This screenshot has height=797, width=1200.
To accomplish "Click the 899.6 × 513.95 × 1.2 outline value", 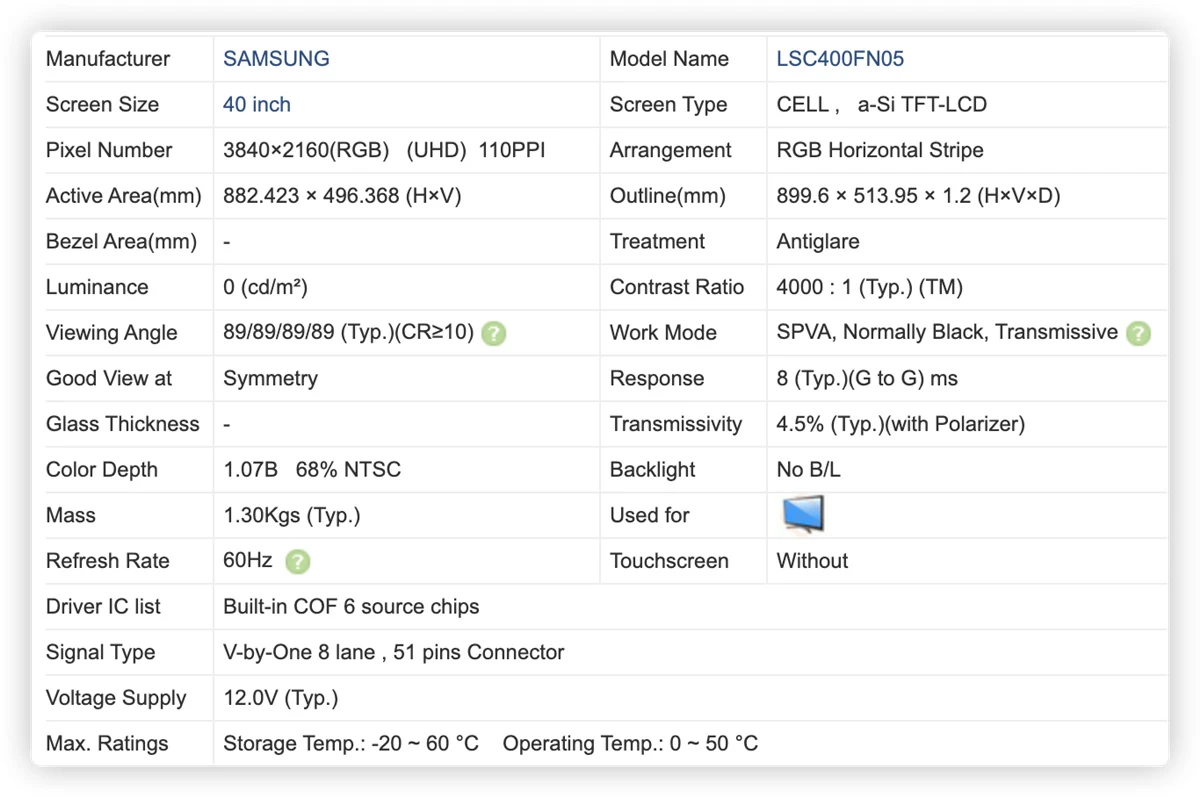I will (x=918, y=196).
